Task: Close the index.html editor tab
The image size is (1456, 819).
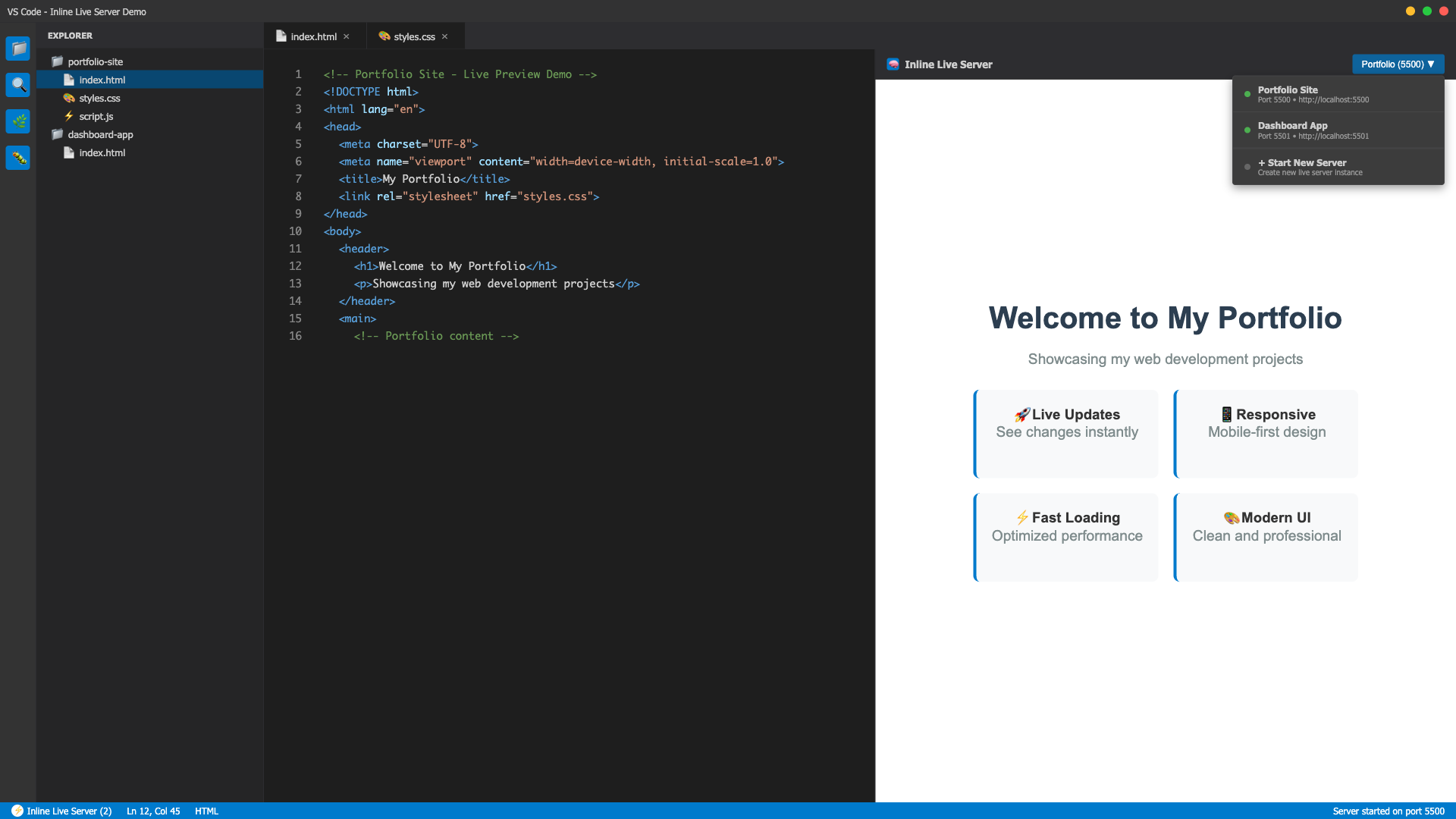Action: [x=347, y=36]
